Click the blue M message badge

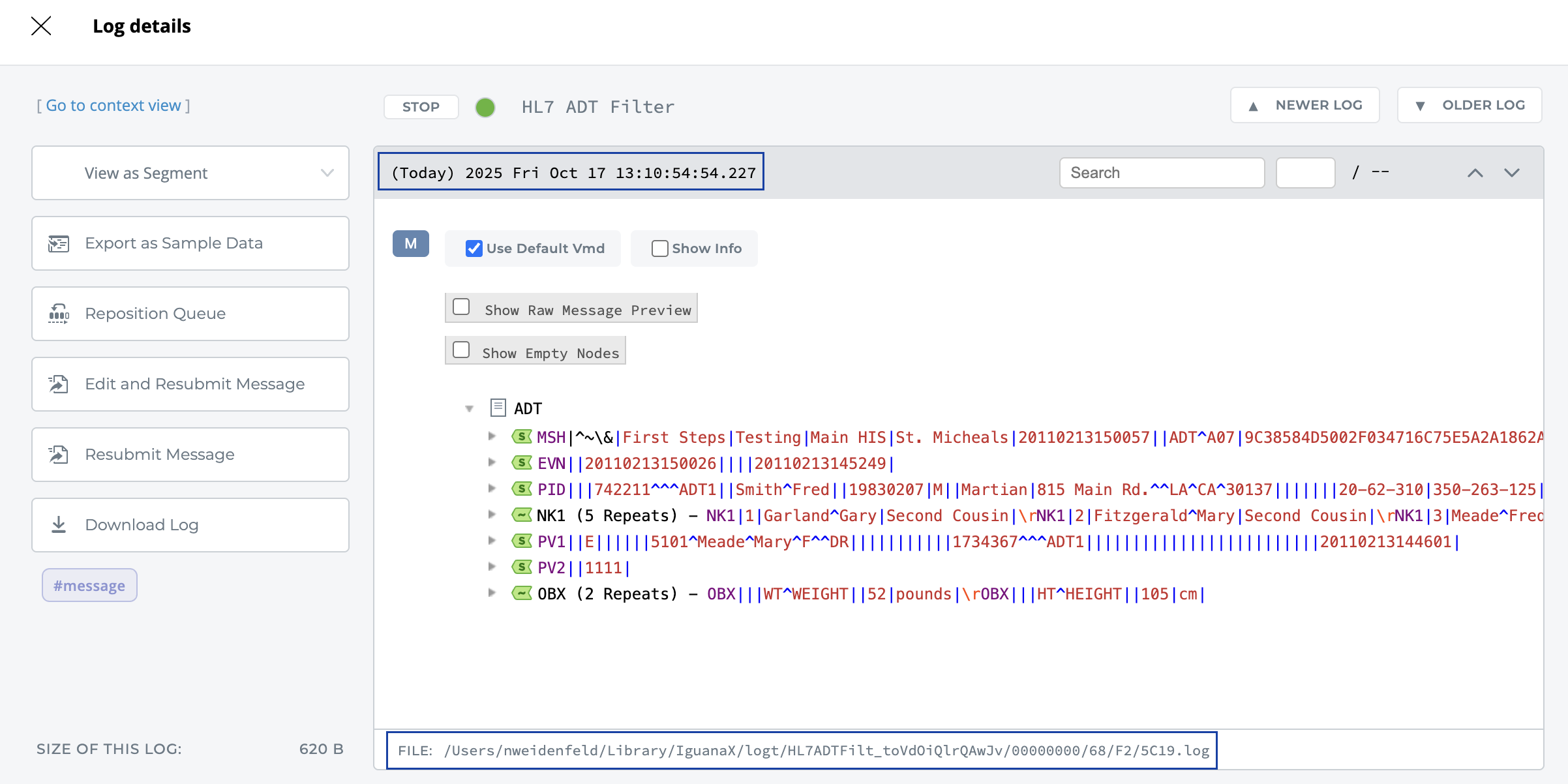[410, 244]
